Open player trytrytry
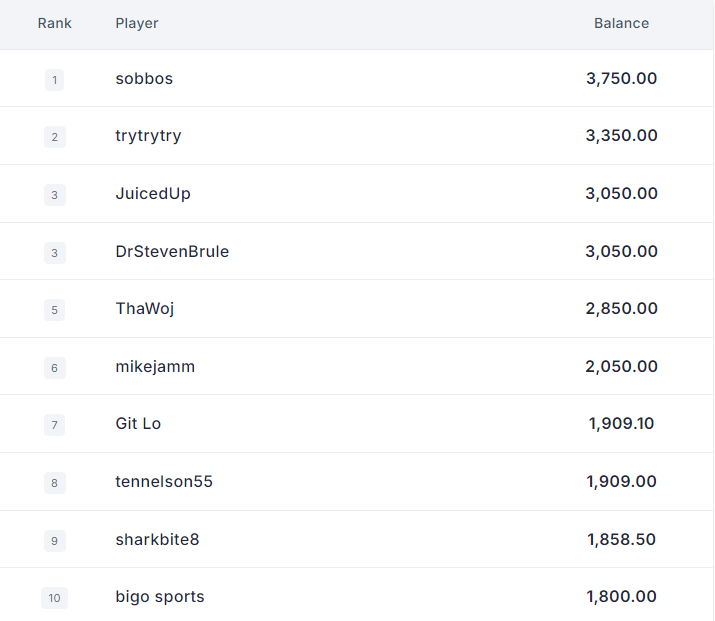This screenshot has width=715, height=621. point(148,136)
